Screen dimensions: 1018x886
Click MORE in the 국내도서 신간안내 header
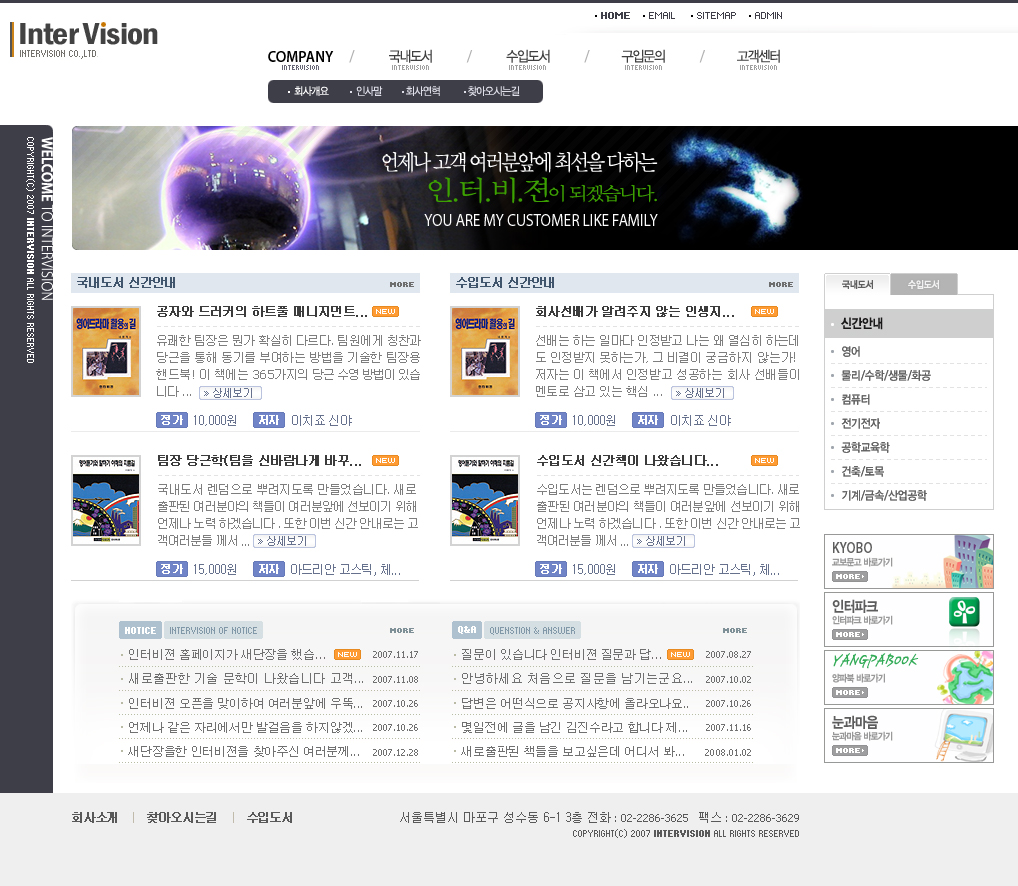pyautogui.click(x=401, y=284)
